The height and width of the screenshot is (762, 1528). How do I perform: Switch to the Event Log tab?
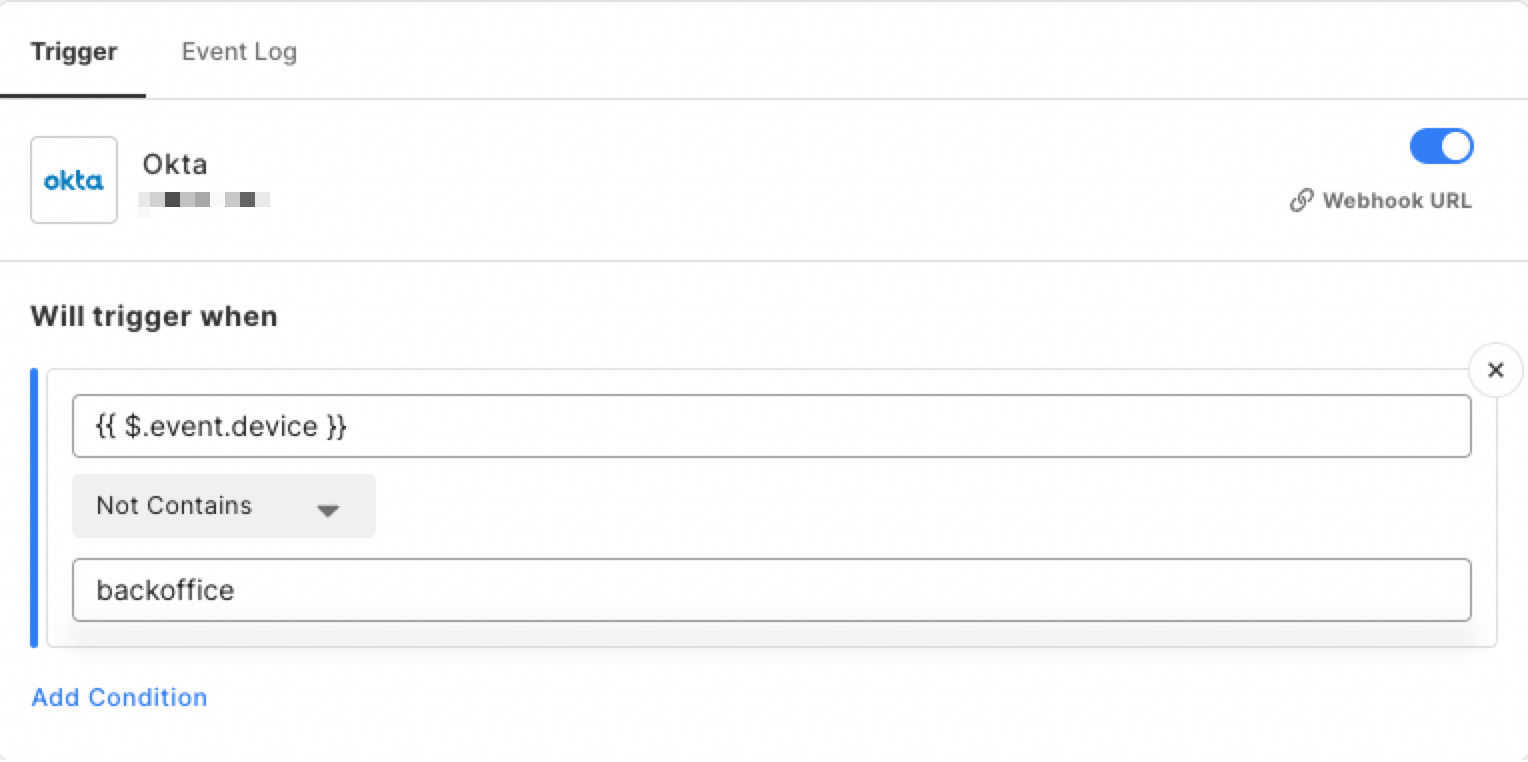(x=239, y=52)
